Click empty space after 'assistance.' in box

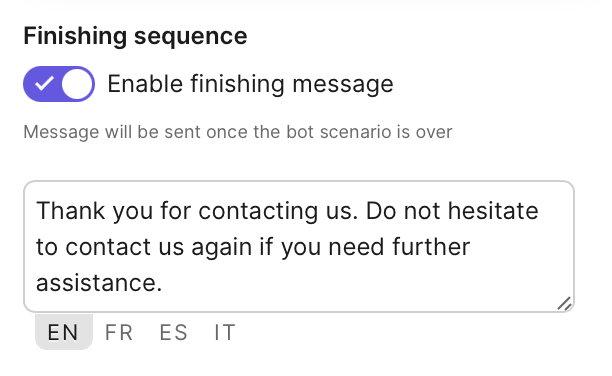[351, 283]
